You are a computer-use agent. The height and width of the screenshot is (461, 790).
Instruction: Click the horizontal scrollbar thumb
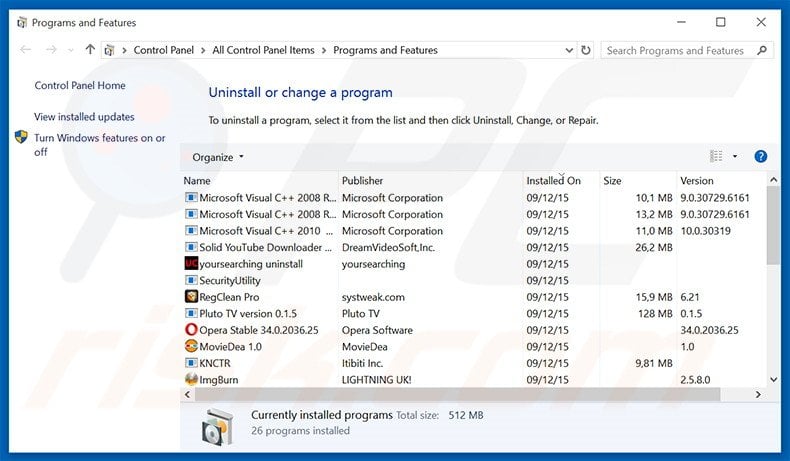(x=458, y=394)
